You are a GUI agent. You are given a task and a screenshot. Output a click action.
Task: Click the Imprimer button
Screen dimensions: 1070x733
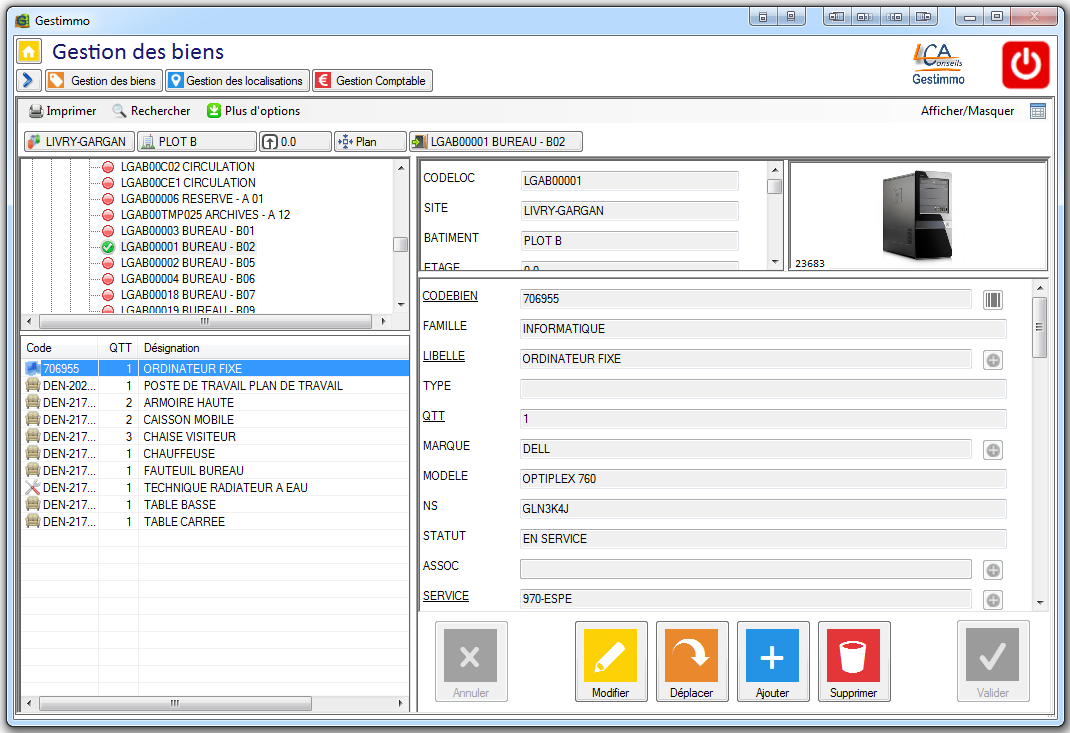tap(62, 111)
